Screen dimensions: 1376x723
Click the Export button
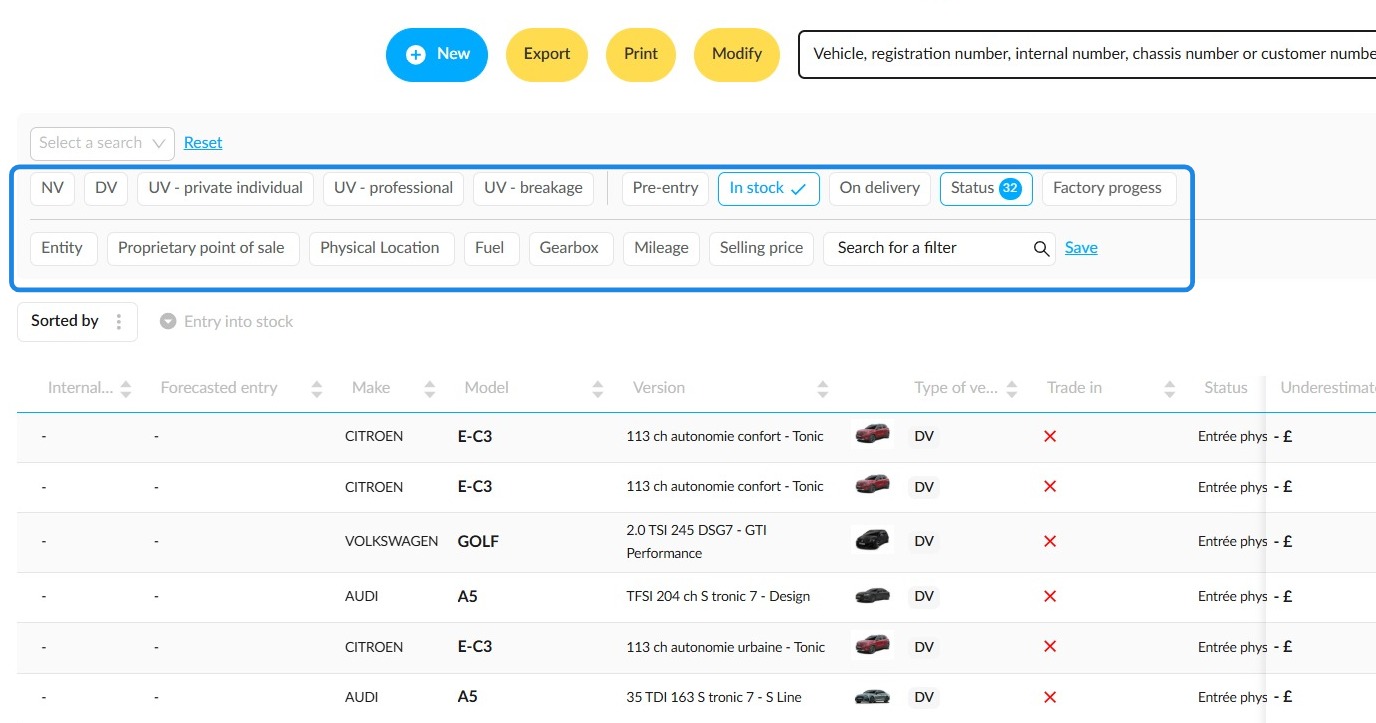tap(547, 55)
